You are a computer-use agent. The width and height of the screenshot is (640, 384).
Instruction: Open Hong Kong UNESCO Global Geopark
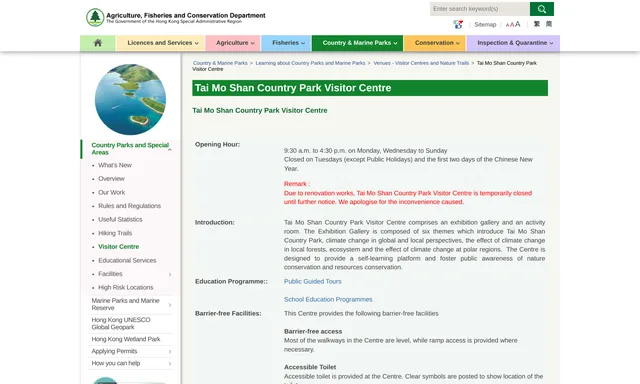(121, 324)
